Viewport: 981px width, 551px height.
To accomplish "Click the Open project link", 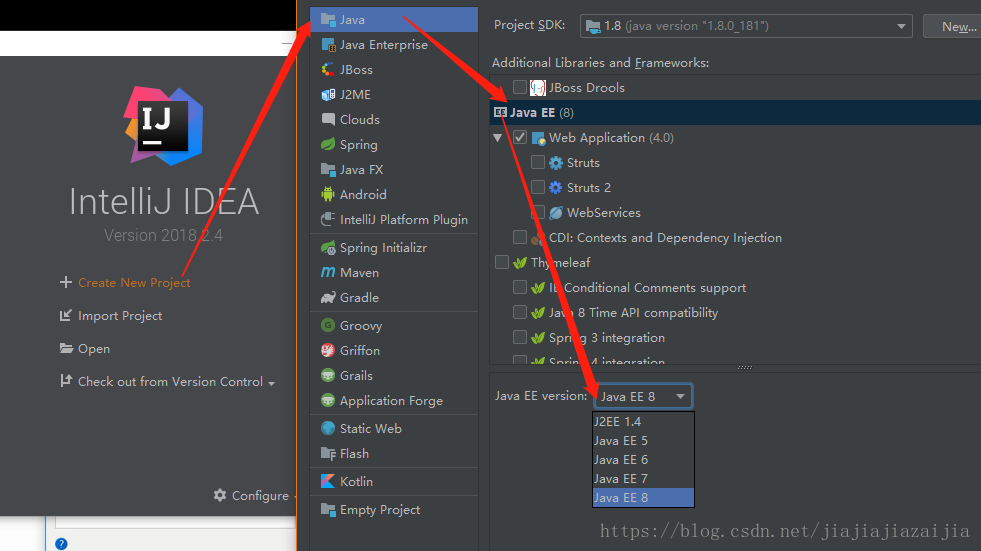I will tap(94, 349).
